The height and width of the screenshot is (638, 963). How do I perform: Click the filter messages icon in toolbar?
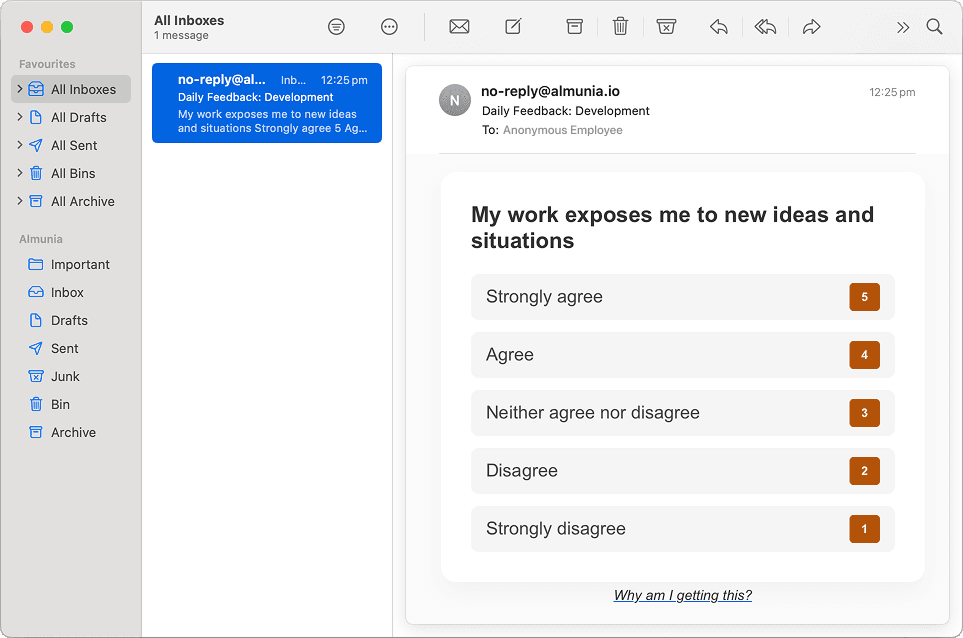[x=336, y=27]
